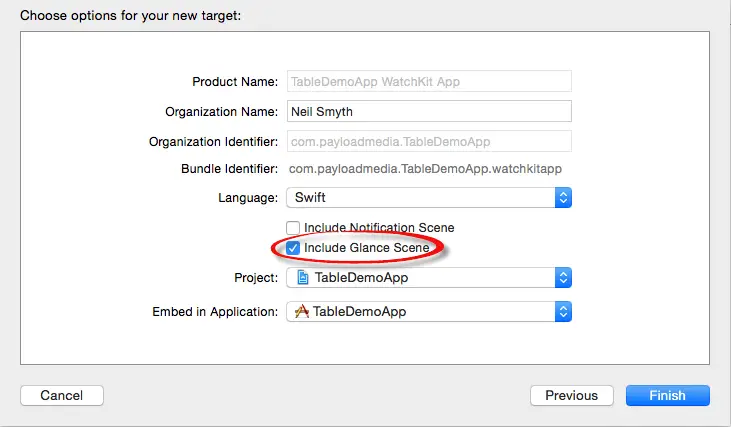Click the blue arrows on the Project popup
This screenshot has height=427, width=731.
pos(563,278)
